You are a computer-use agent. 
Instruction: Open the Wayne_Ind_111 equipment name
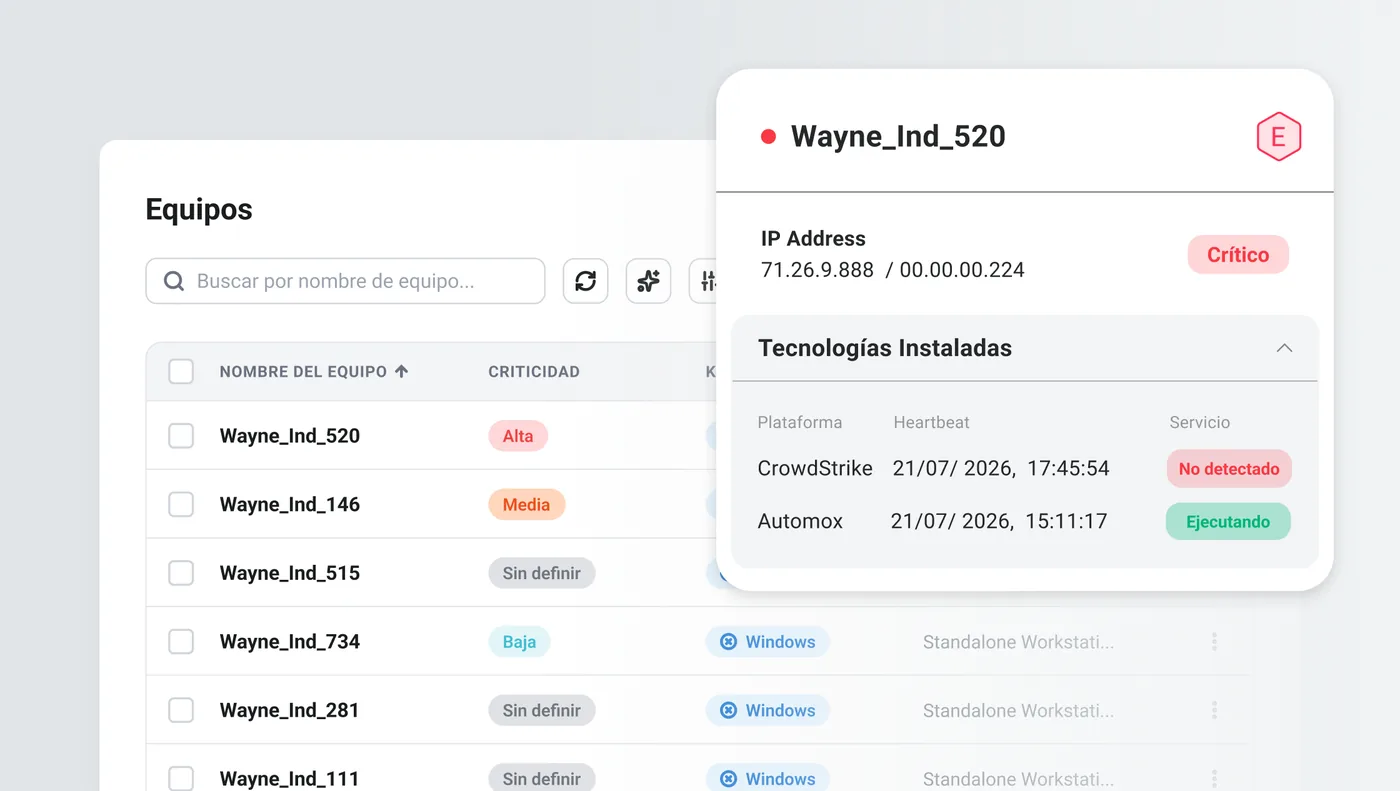[x=290, y=778]
